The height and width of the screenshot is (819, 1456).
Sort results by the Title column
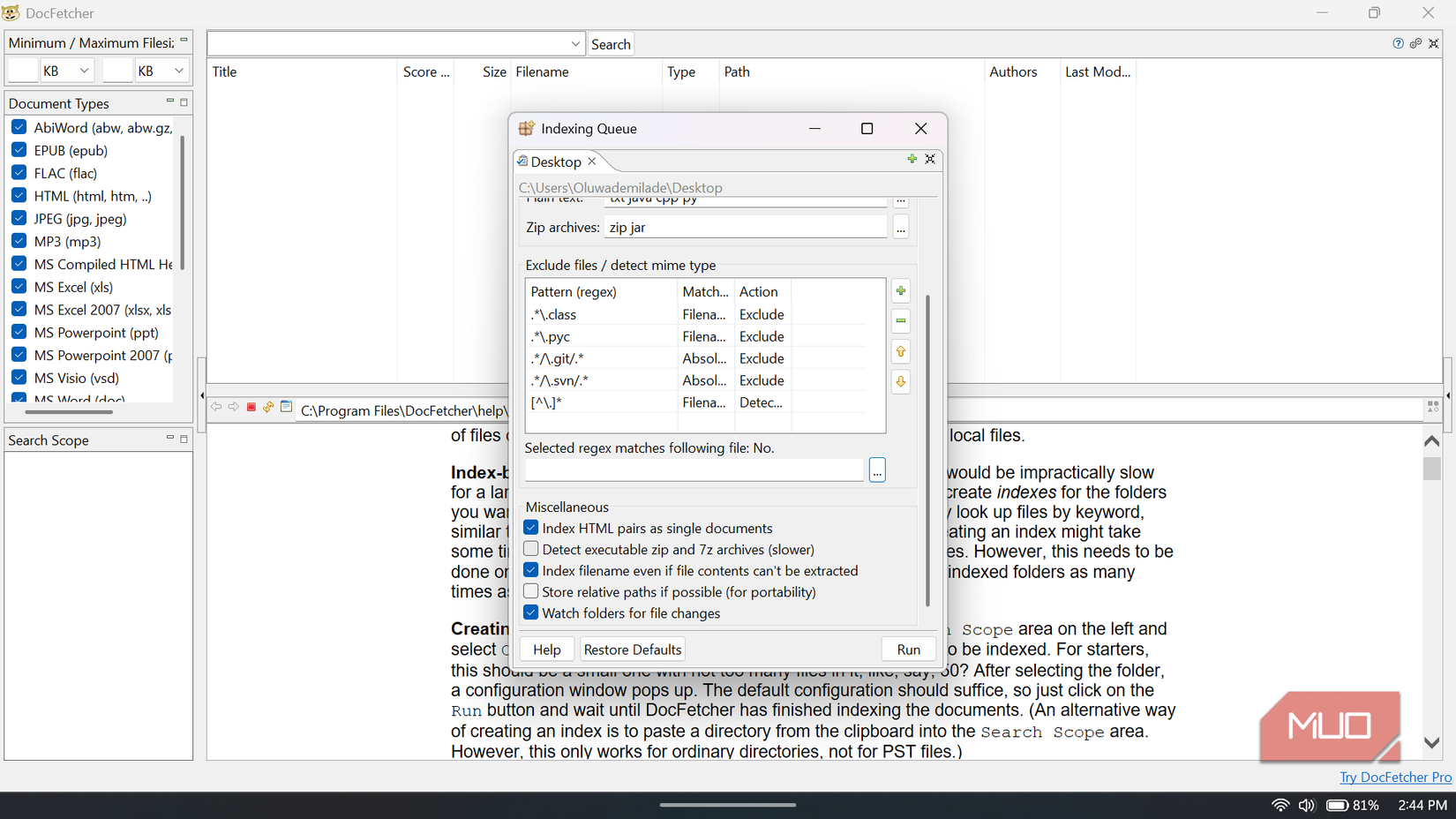point(303,71)
